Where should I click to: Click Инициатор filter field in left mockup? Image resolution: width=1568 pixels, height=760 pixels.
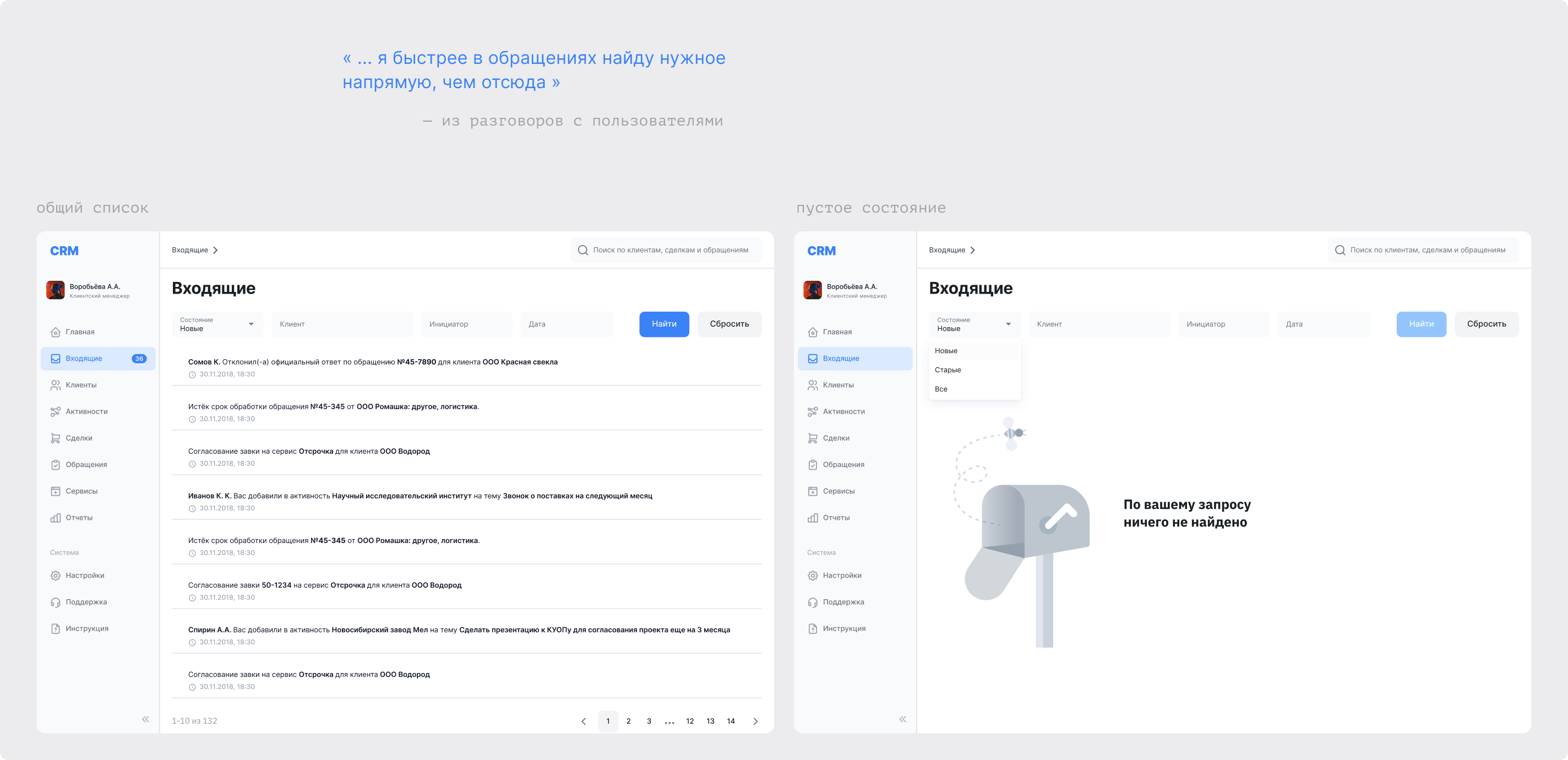pos(466,324)
